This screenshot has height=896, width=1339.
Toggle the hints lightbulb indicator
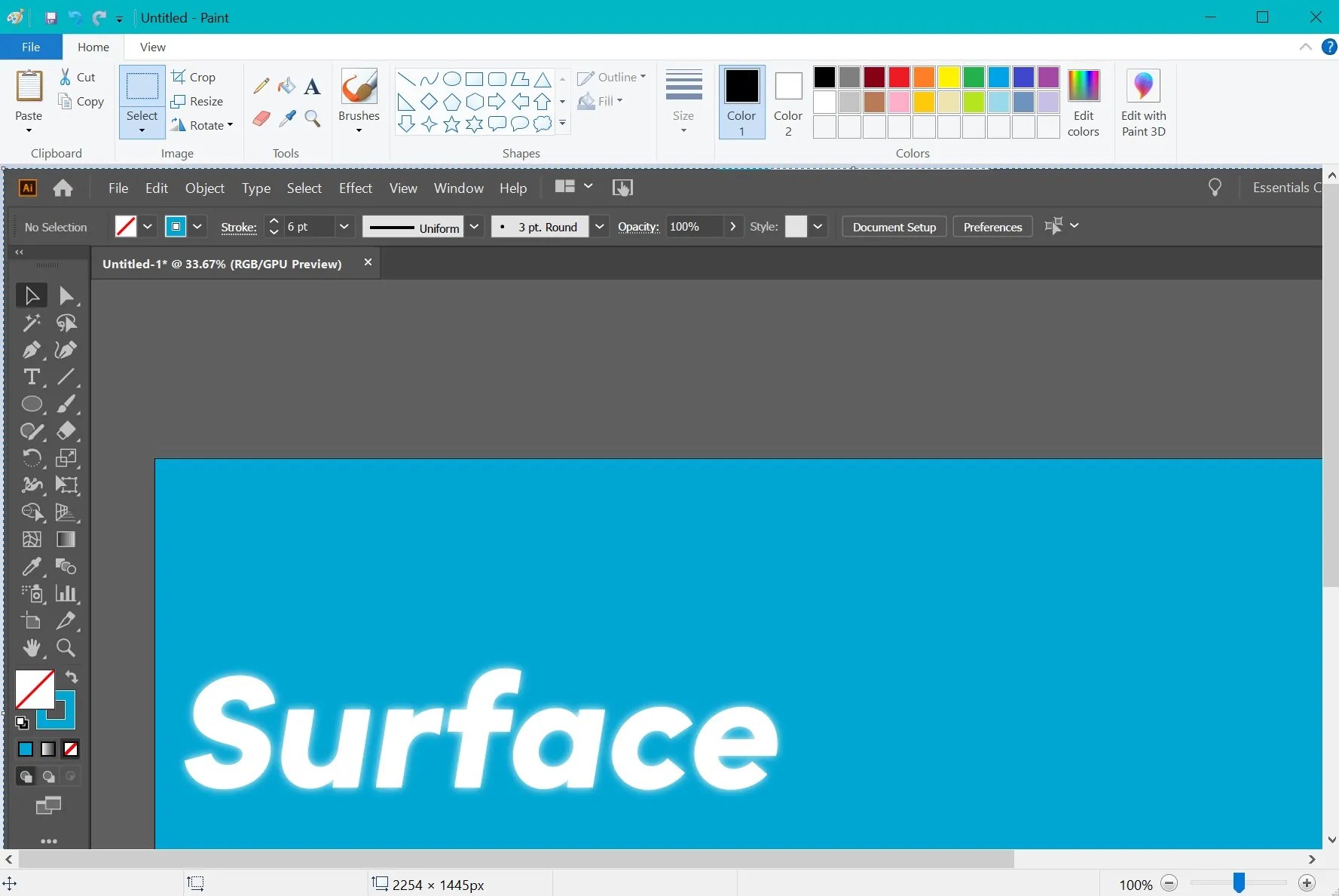click(1215, 187)
